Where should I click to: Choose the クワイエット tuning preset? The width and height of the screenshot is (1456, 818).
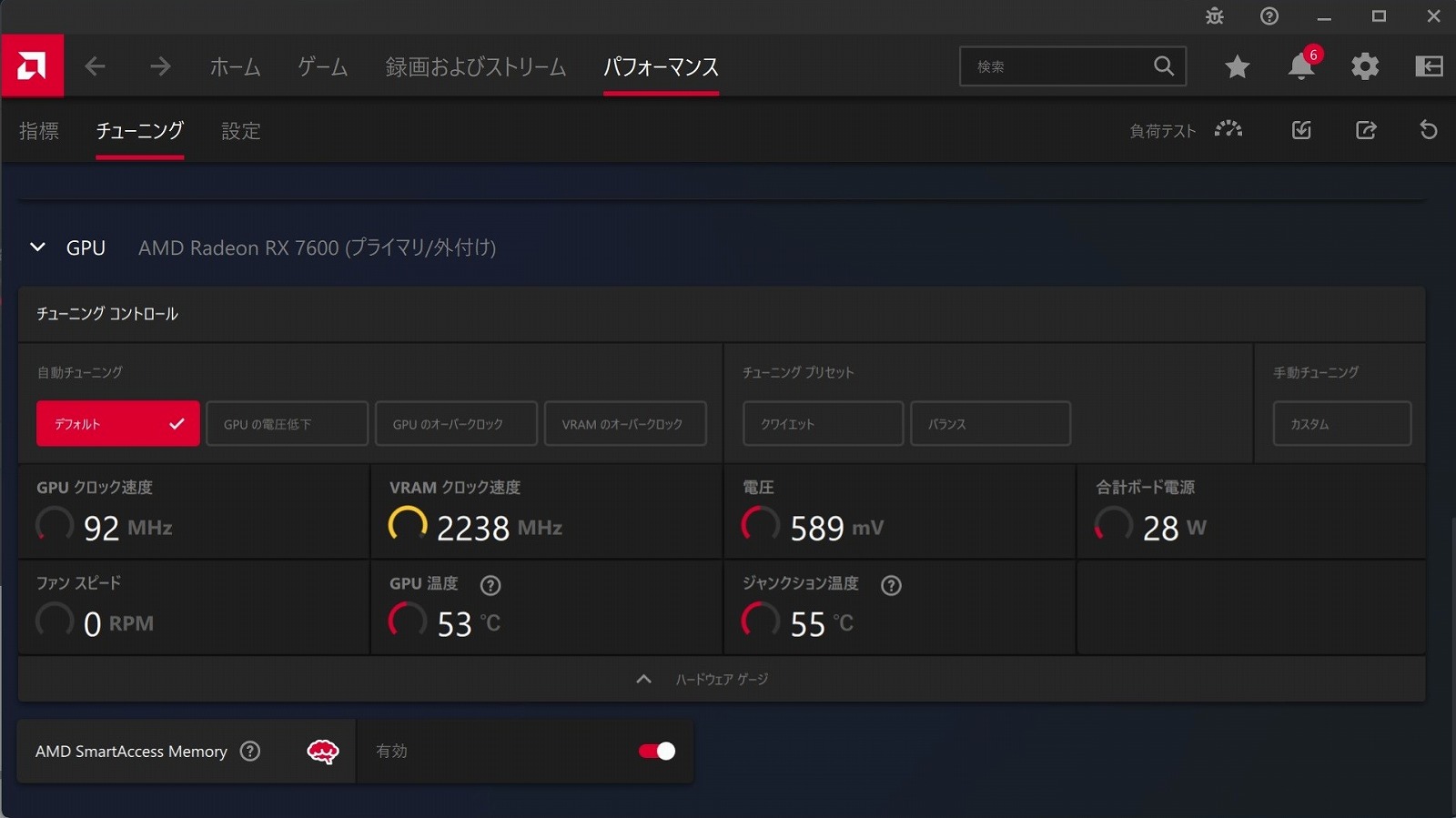click(x=823, y=424)
